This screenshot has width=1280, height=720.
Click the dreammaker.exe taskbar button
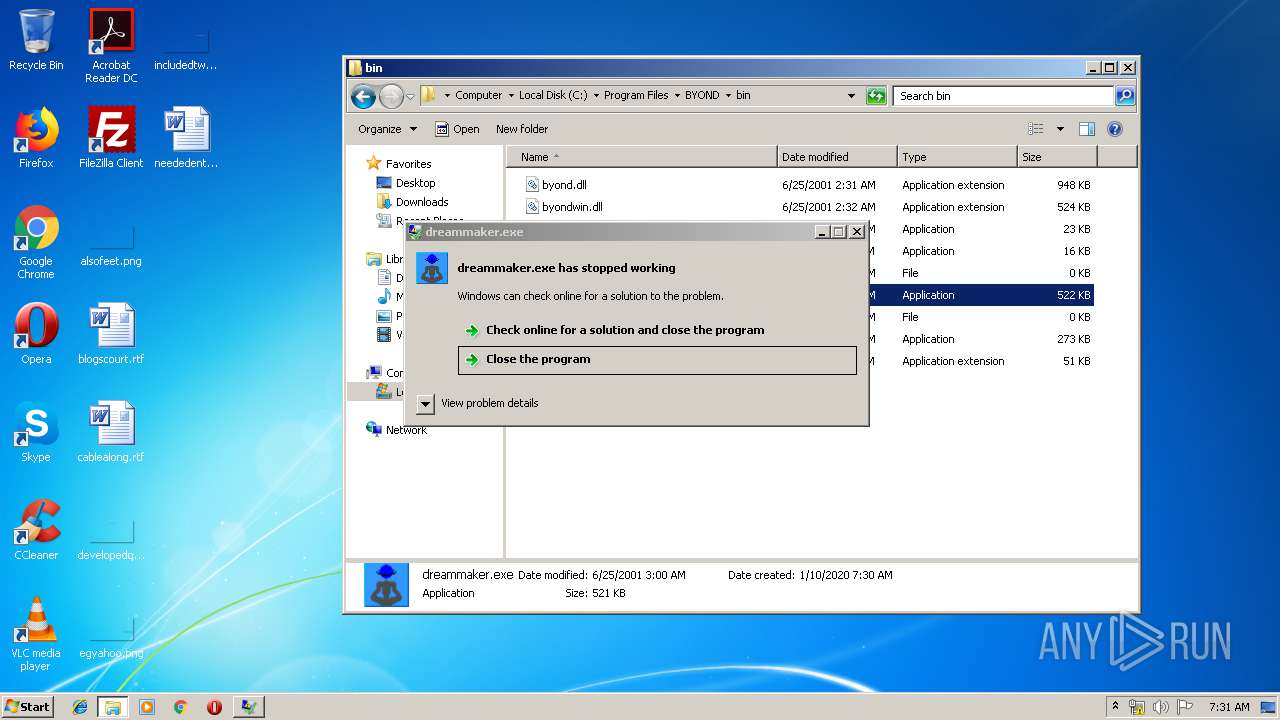248,707
